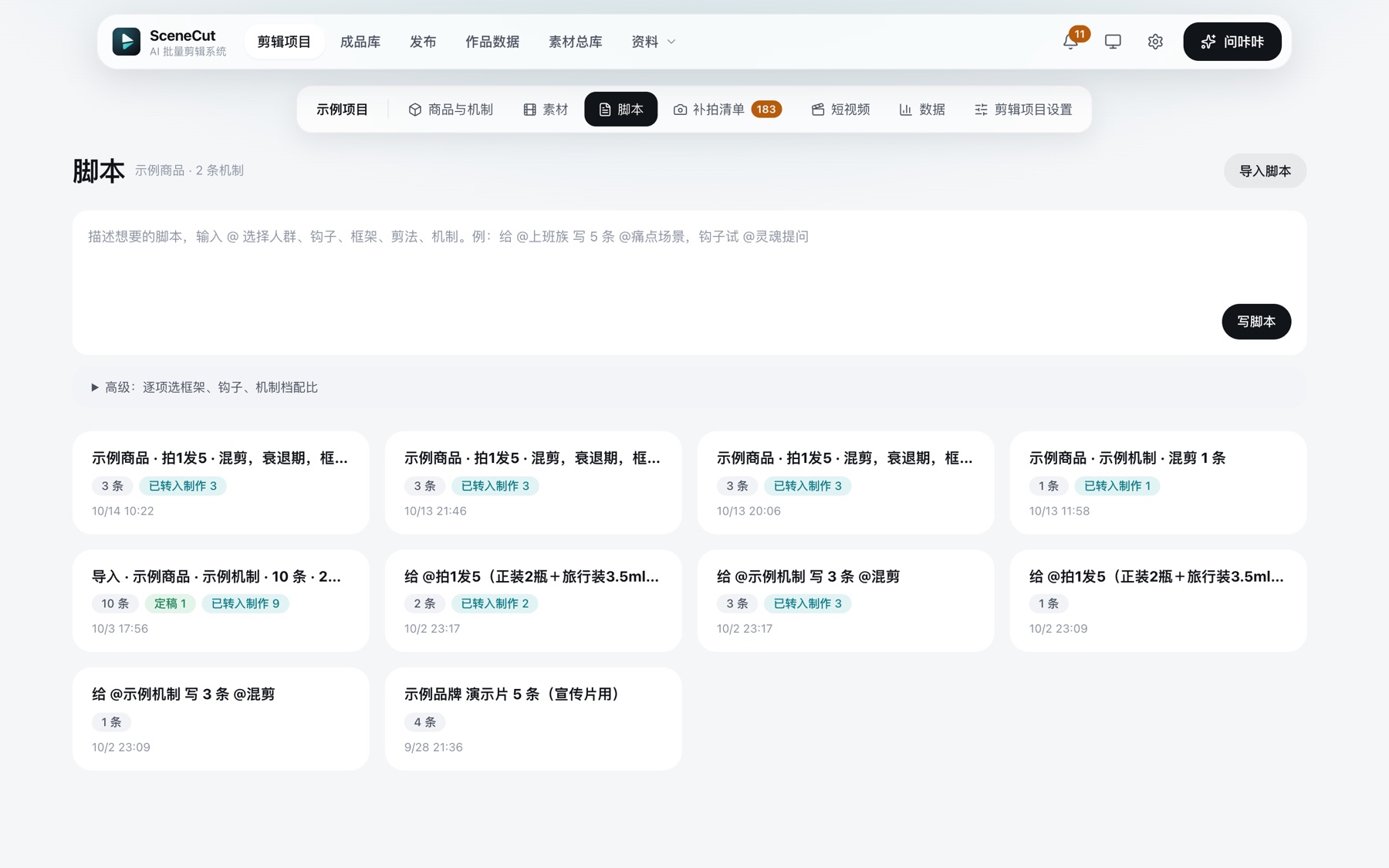Click the SceneCut logo icon

tap(127, 42)
